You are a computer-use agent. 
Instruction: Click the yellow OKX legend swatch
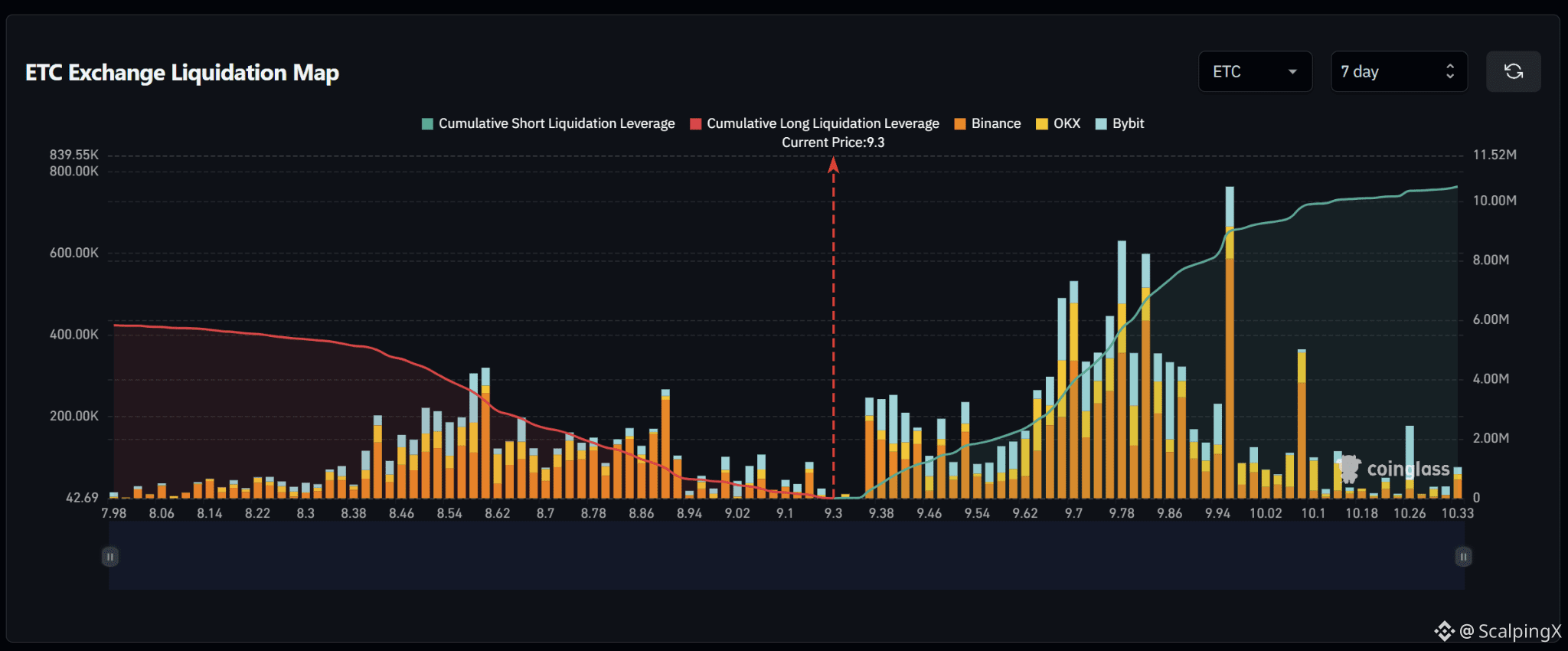[x=1042, y=124]
